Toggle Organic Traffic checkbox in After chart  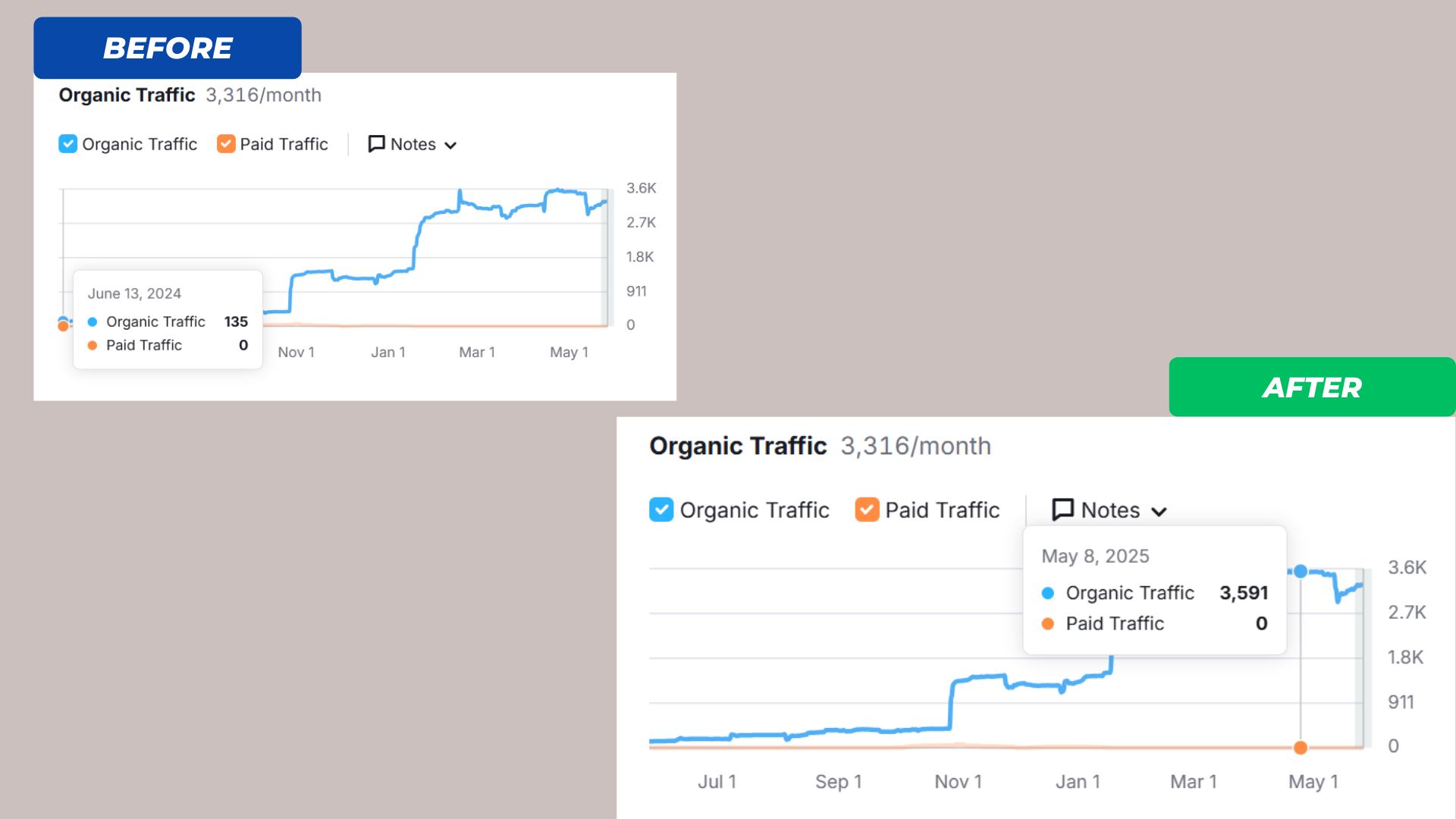tap(661, 510)
